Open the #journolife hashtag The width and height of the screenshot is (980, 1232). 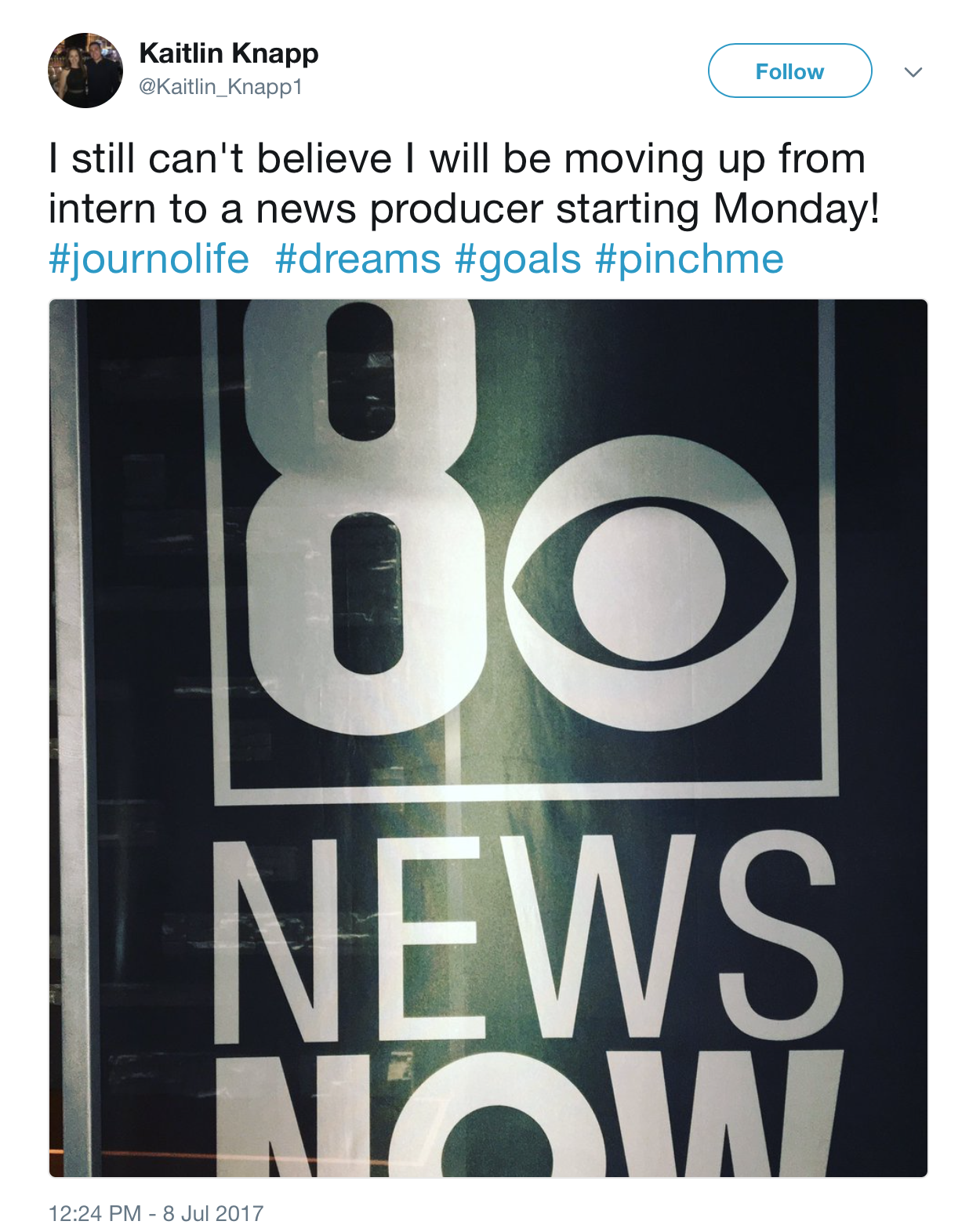pyautogui.click(x=149, y=259)
